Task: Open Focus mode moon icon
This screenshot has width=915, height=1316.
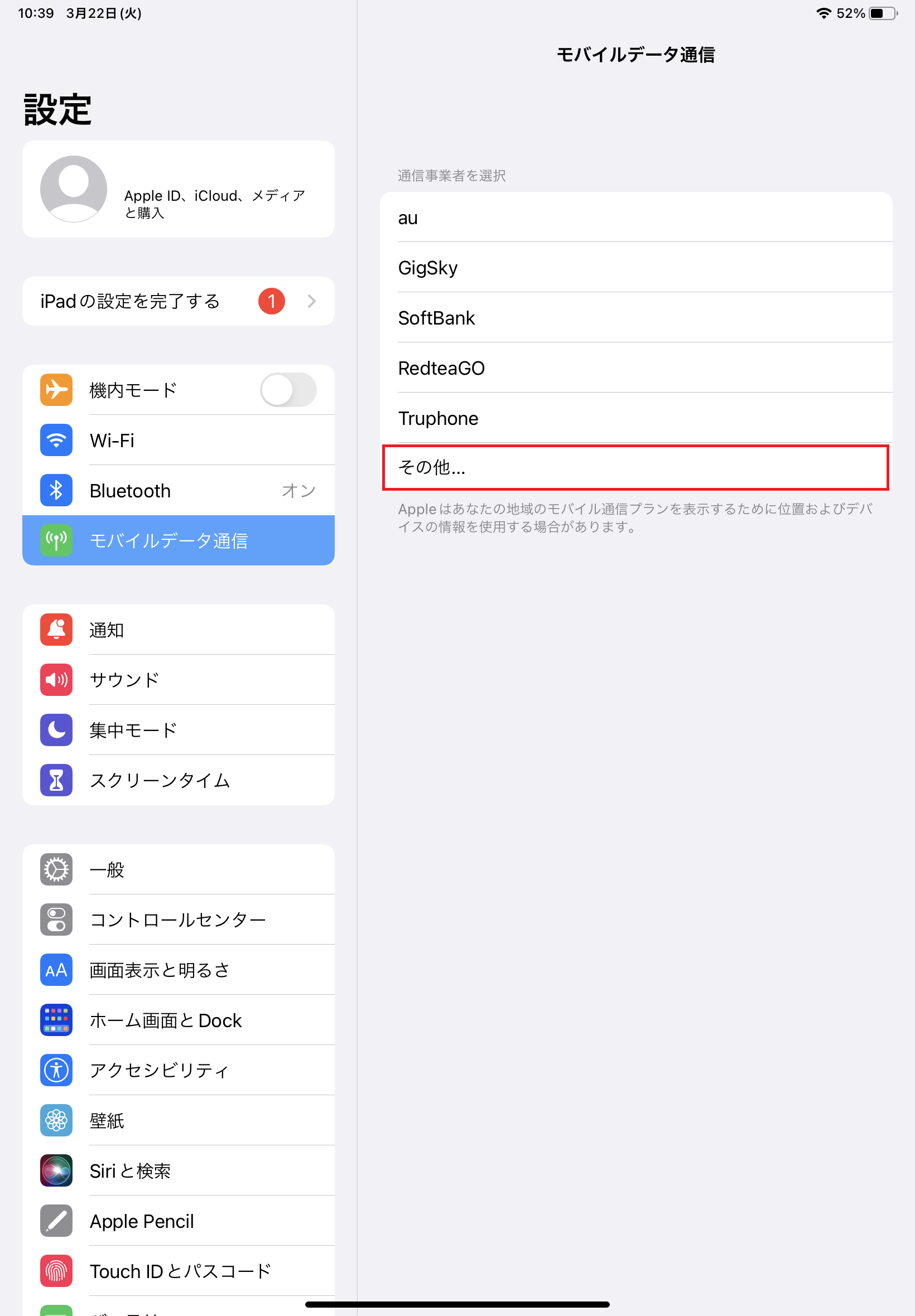Action: (x=56, y=730)
